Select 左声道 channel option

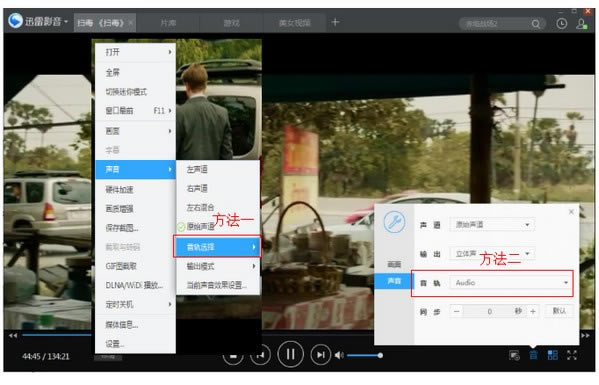coord(218,169)
